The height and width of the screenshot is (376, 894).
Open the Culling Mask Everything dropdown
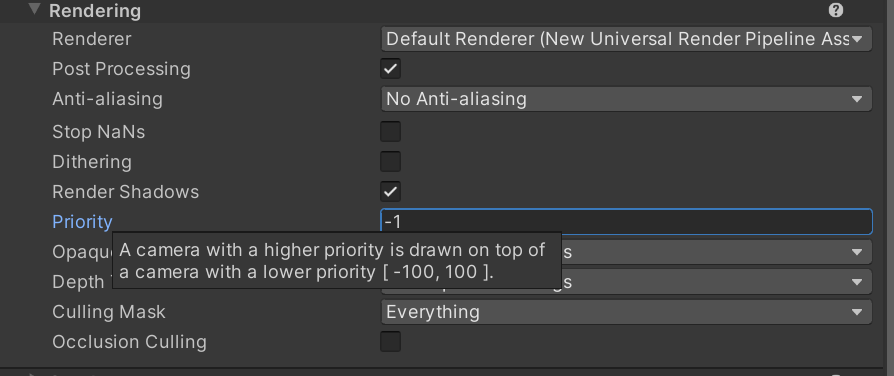pos(626,312)
